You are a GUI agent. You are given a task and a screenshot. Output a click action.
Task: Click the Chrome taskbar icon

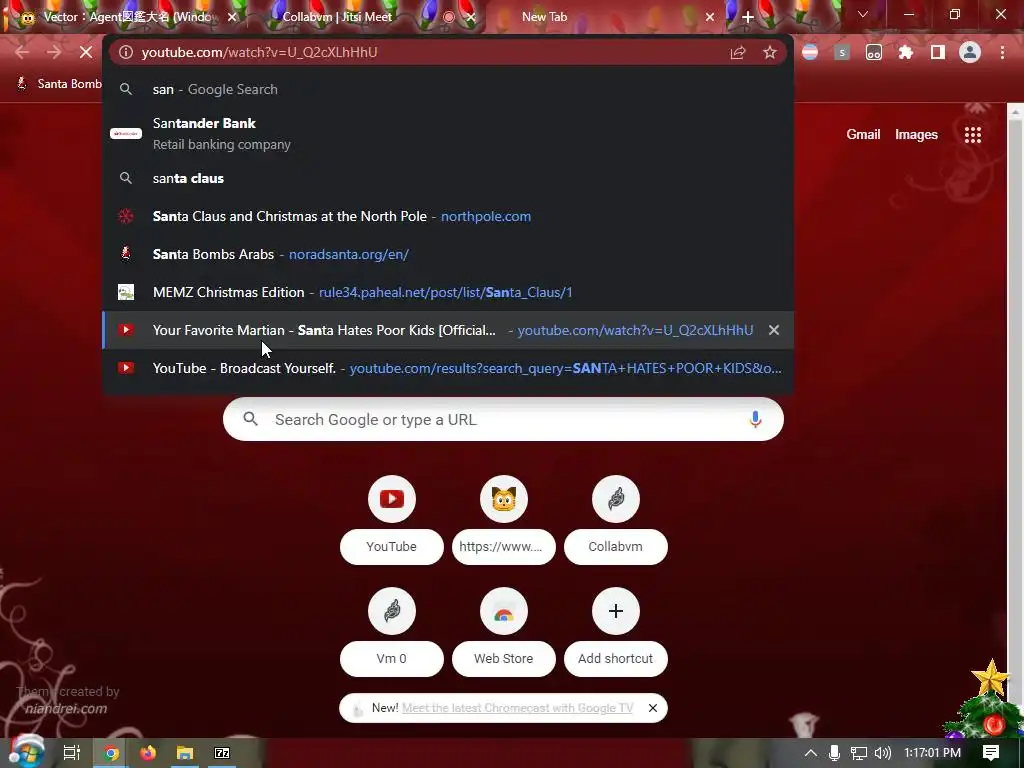coord(111,753)
